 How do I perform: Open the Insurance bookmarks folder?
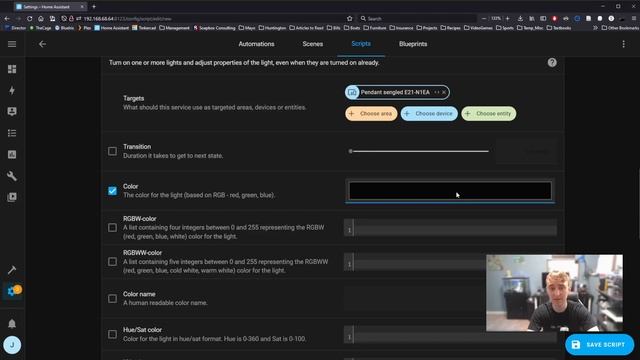[x=401, y=28]
